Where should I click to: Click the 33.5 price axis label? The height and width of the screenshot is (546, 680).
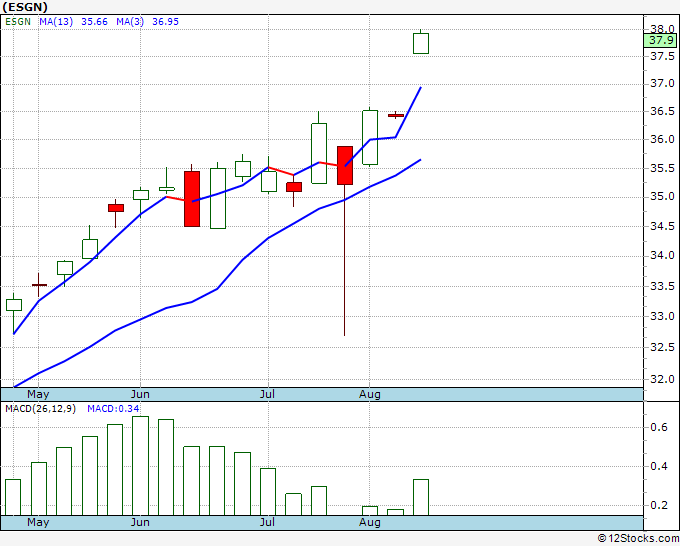pyautogui.click(x=663, y=286)
